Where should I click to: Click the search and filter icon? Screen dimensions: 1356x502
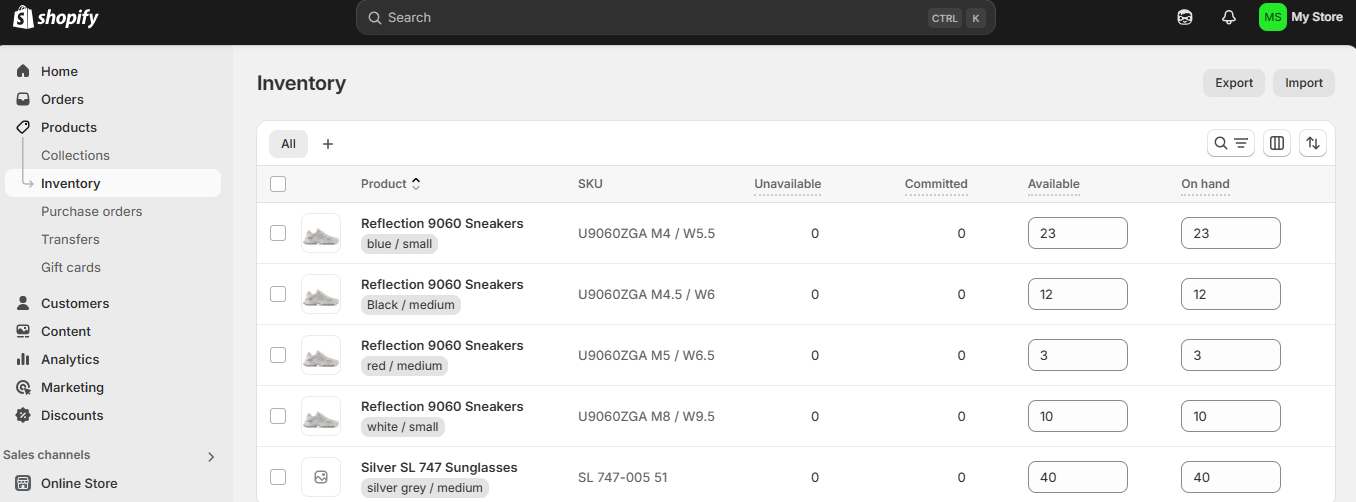[1231, 143]
